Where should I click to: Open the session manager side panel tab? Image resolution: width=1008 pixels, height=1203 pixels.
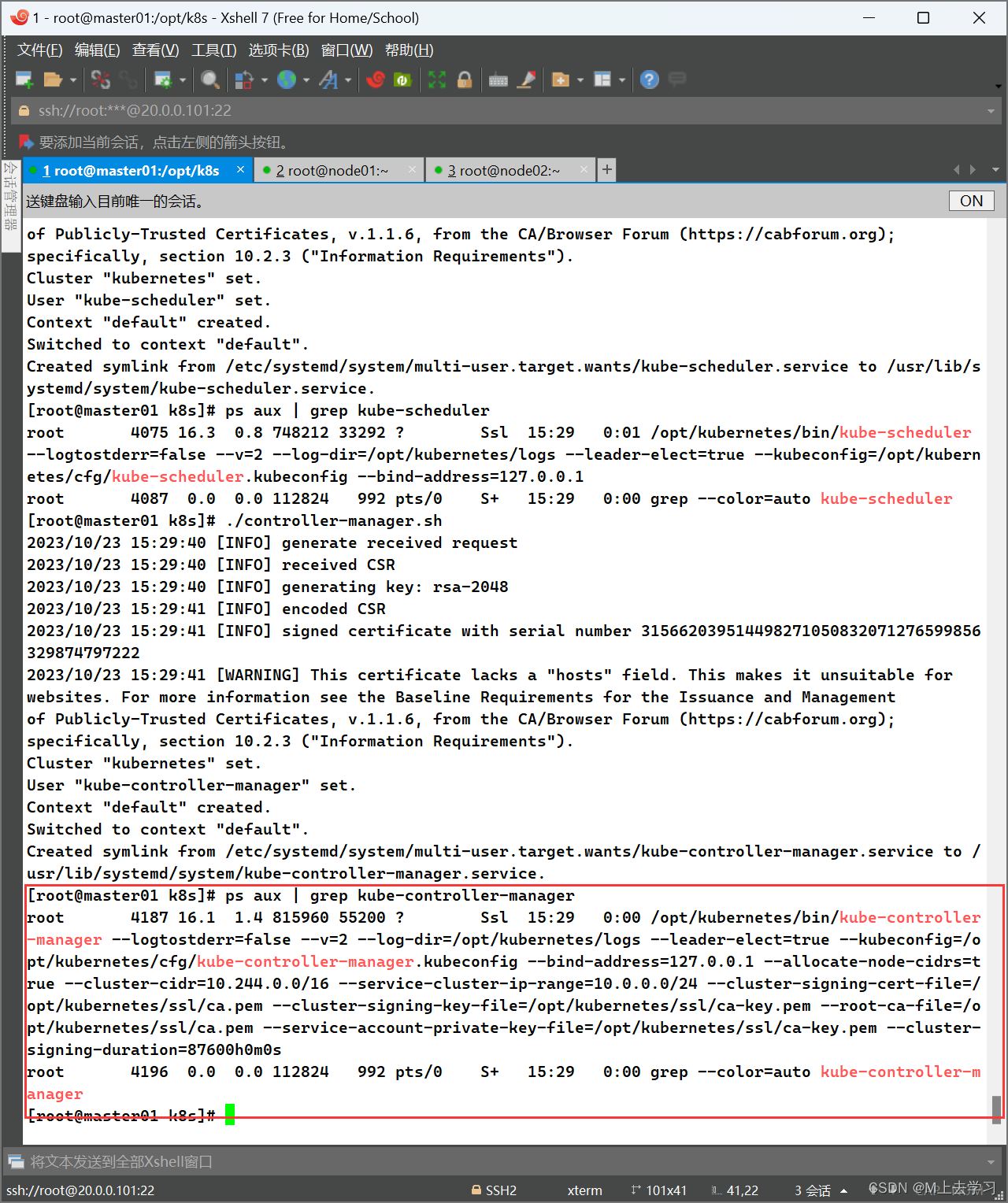(x=10, y=205)
